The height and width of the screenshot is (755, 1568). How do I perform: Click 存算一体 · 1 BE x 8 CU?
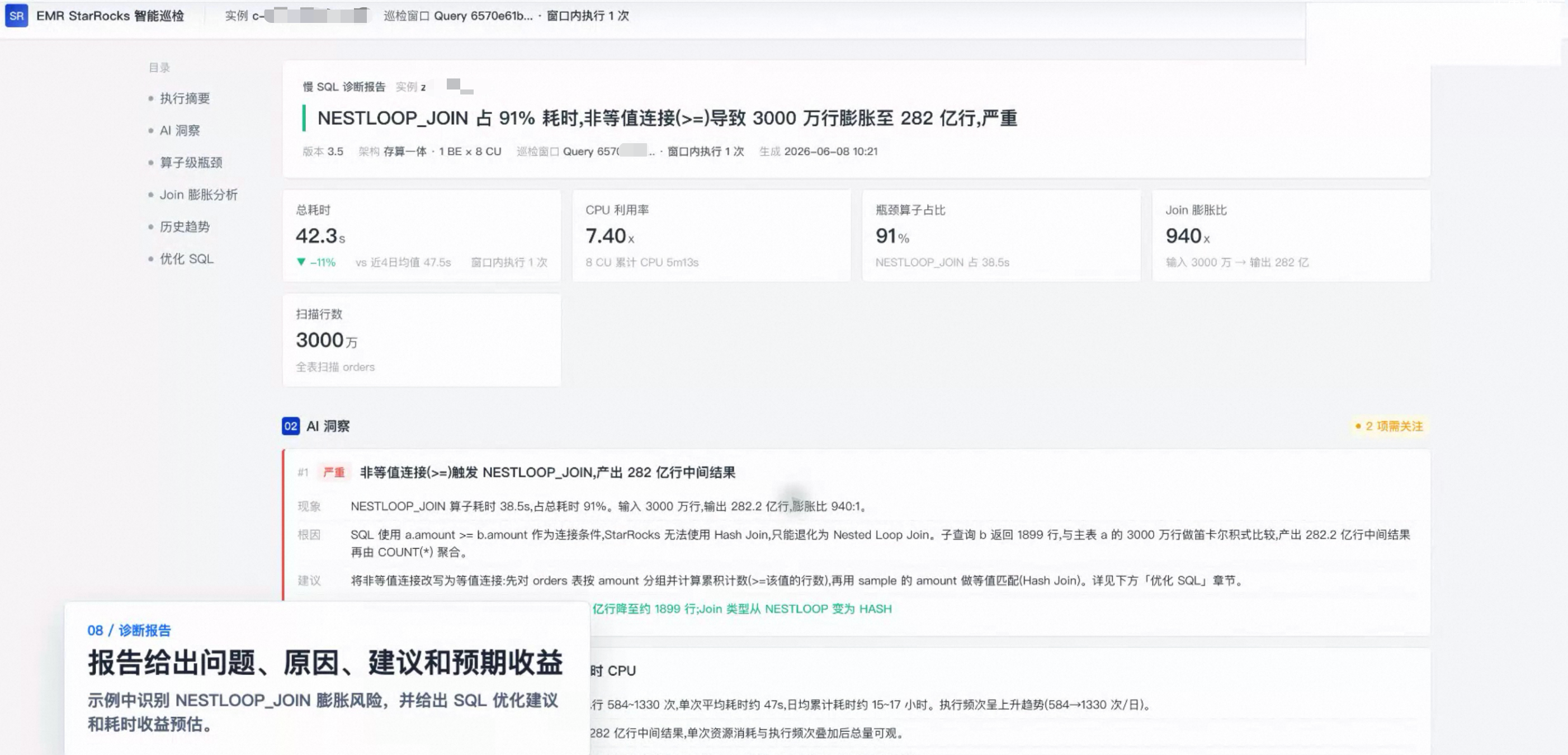tap(442, 152)
